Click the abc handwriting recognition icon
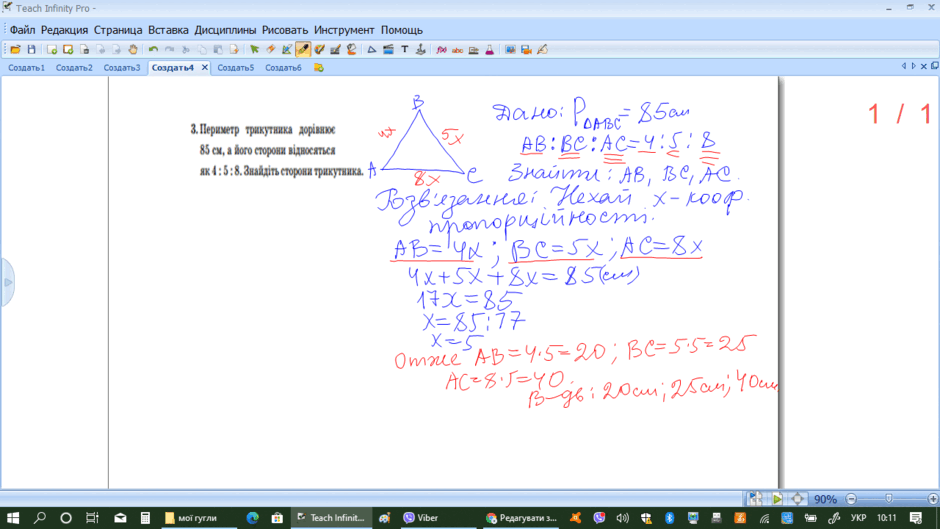Screen dimensions: 940x529 tap(457, 50)
